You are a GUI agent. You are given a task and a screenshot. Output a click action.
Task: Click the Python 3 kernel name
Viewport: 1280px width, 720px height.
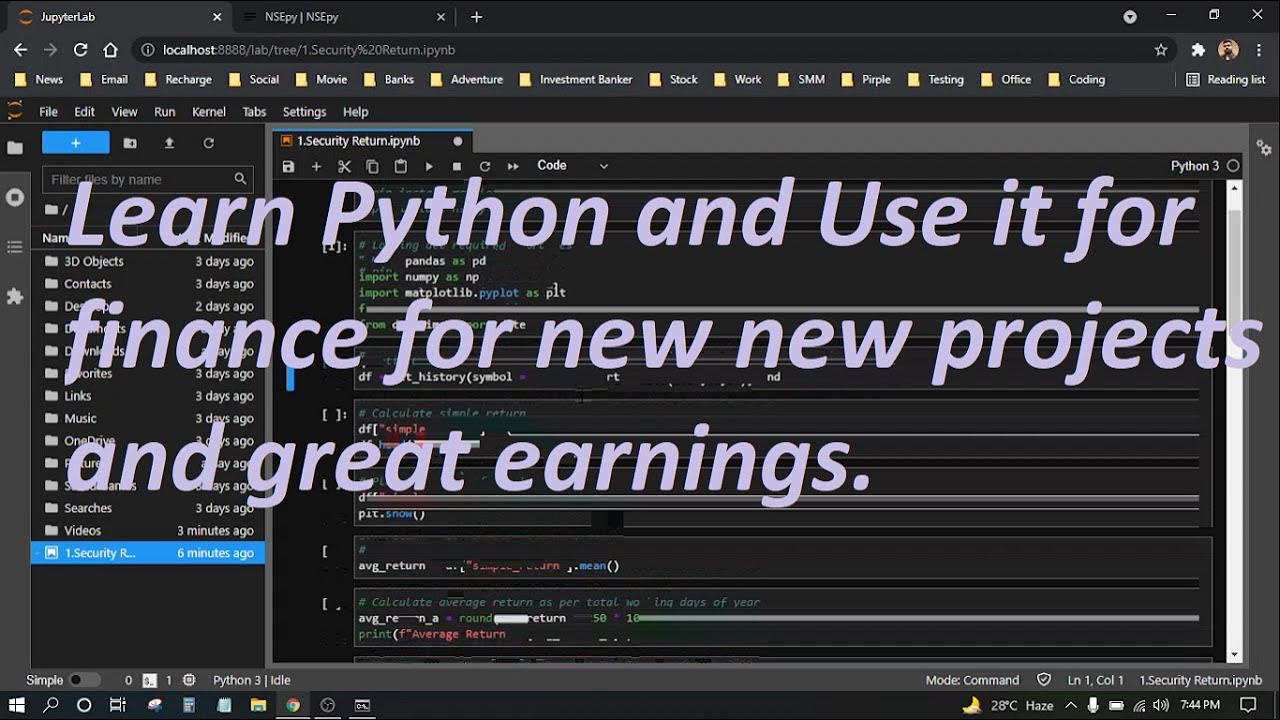tap(1195, 166)
